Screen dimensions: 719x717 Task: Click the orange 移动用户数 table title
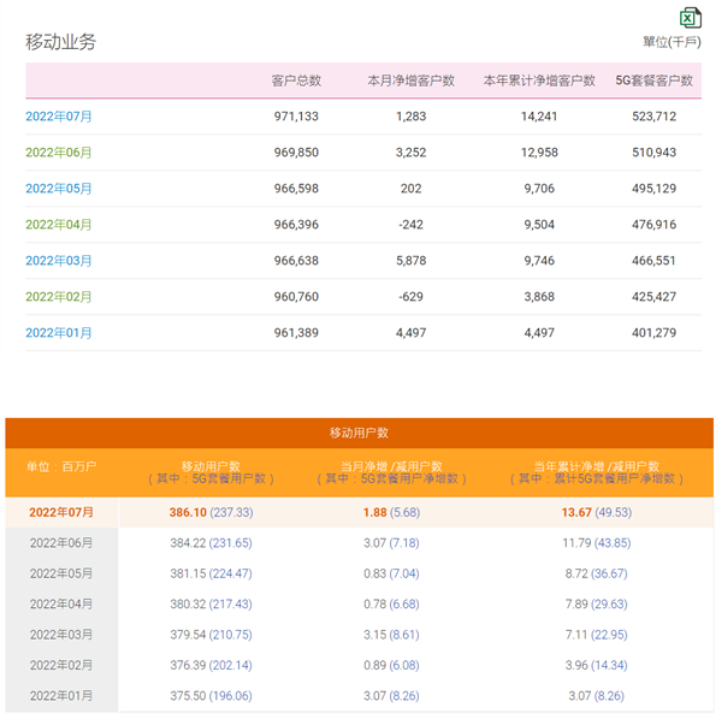click(x=359, y=433)
